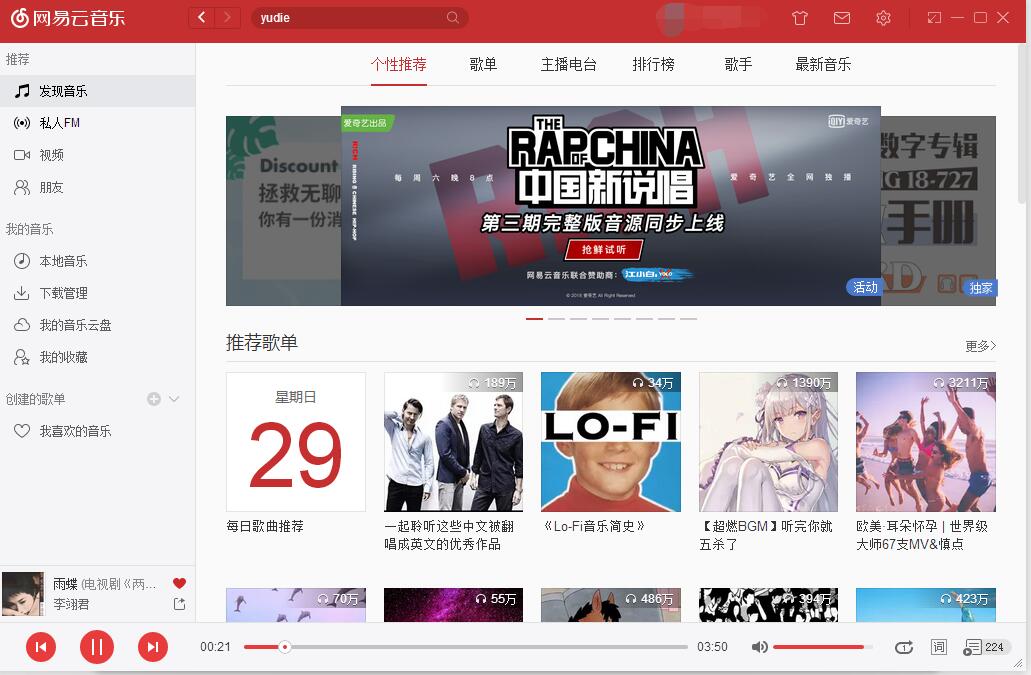
Task: Open the 歌手 tab
Action: [738, 64]
